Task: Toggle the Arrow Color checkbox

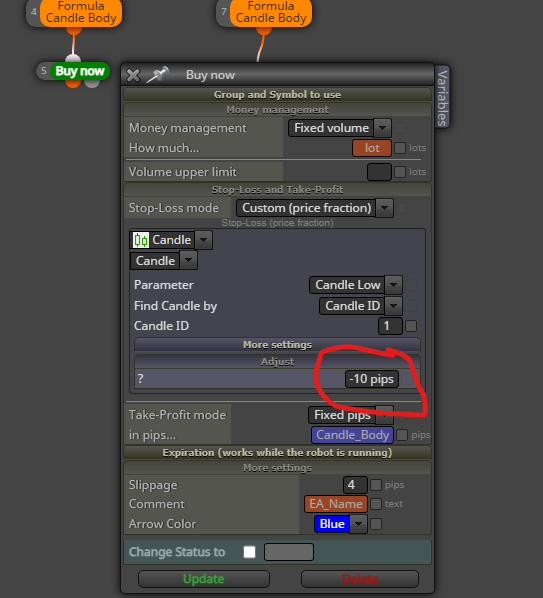Action: (x=376, y=524)
